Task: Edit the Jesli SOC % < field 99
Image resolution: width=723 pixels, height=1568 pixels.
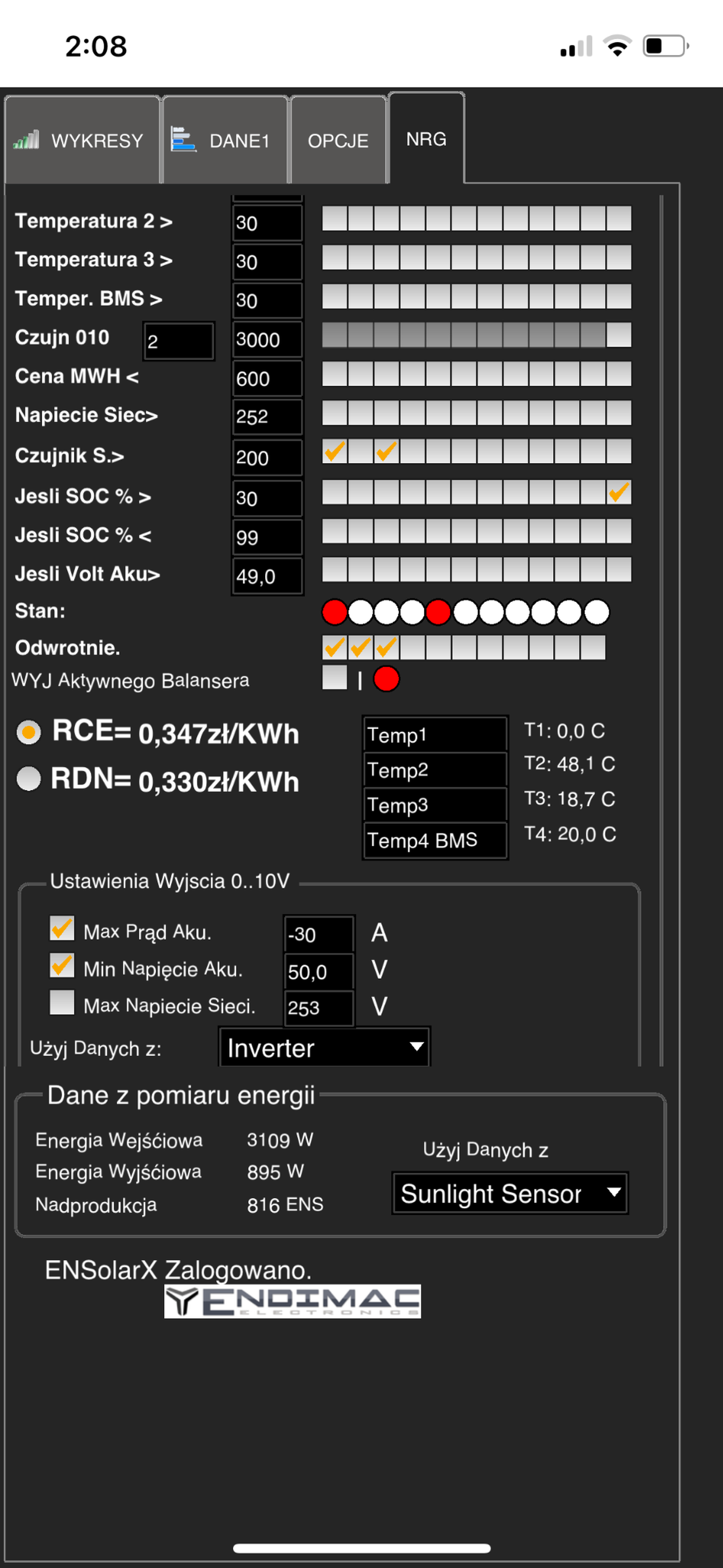Action: tap(267, 537)
